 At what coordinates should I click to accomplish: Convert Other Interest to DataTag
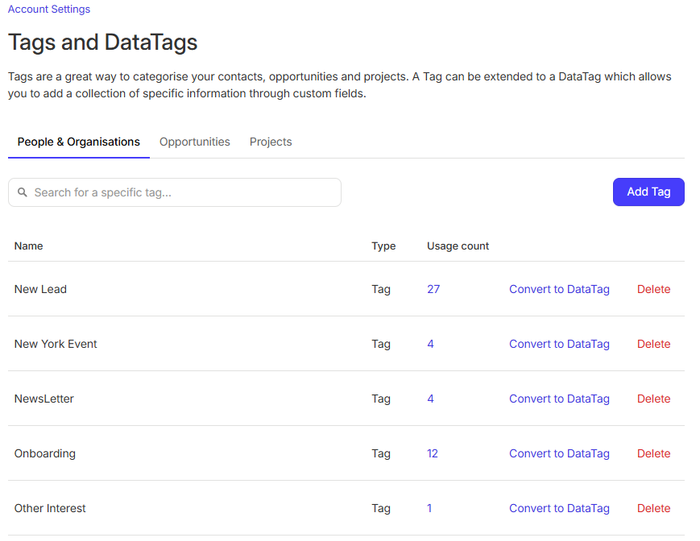coord(559,508)
